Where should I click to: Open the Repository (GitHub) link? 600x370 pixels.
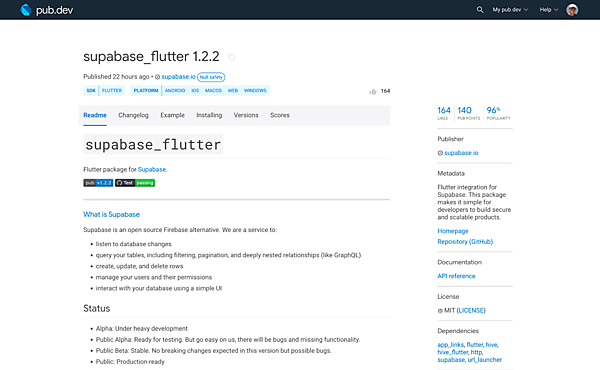(x=465, y=242)
